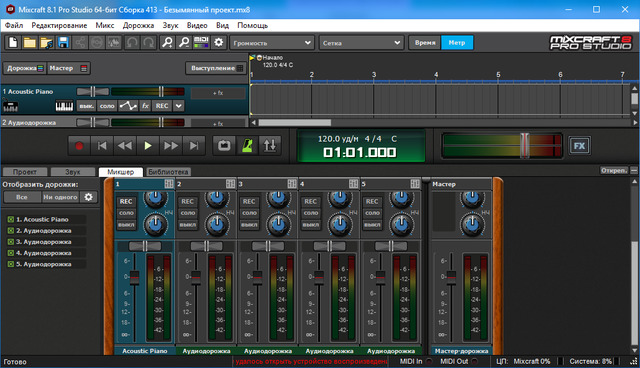Mute Acoustic Piano track with вык. button

86,106
